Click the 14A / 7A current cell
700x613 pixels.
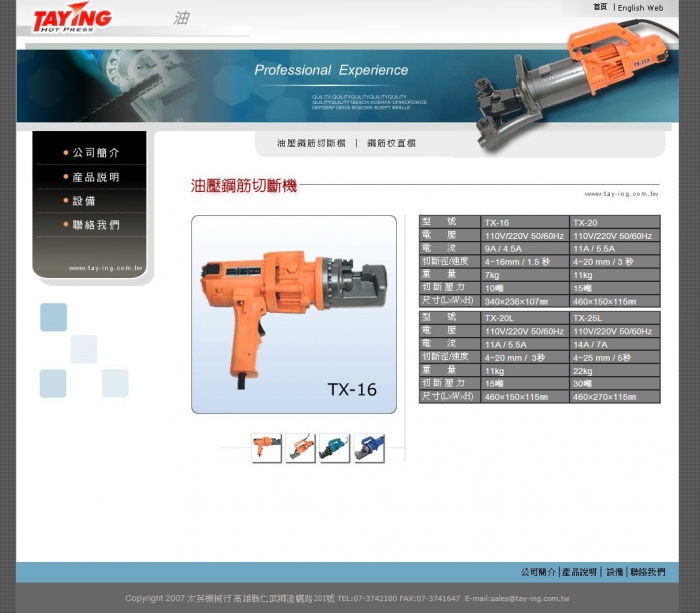coord(615,344)
